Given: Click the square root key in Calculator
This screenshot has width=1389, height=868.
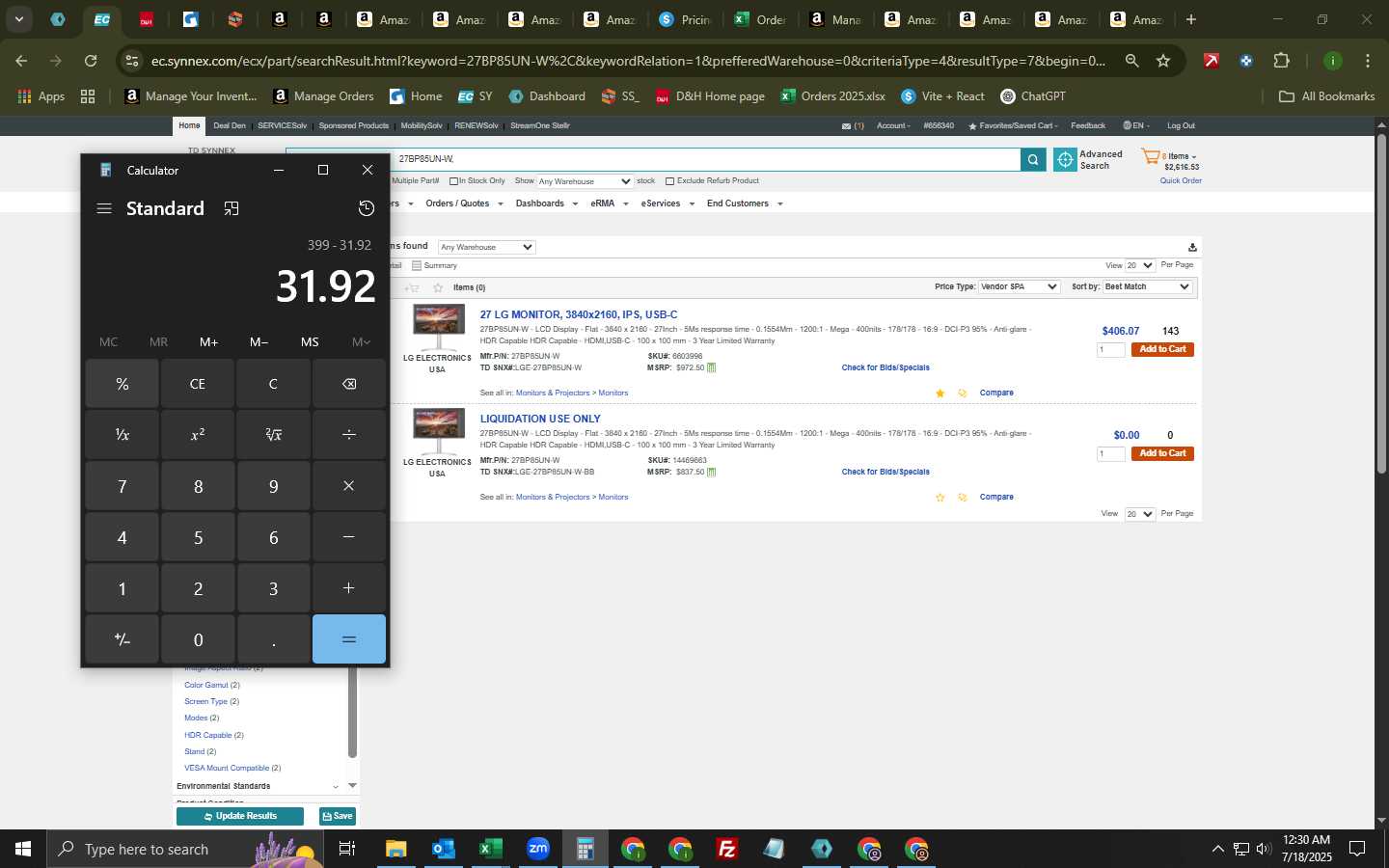Looking at the screenshot, I should coord(273,435).
